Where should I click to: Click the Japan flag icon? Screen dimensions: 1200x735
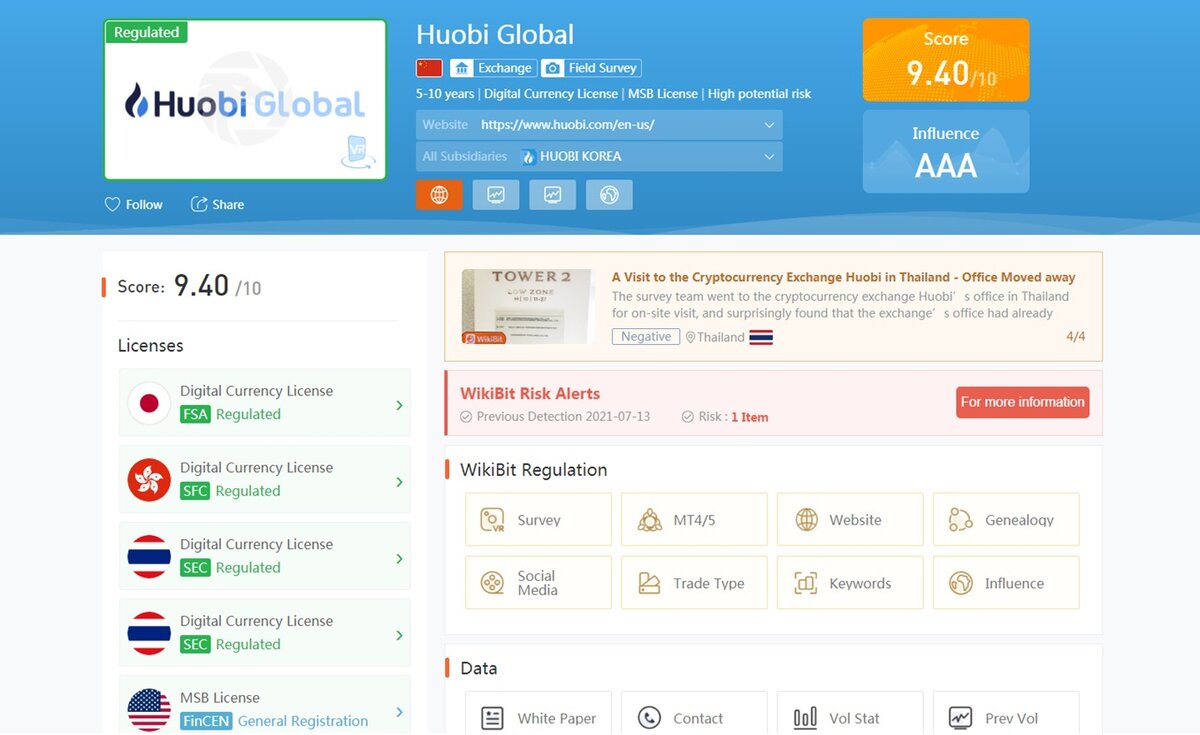(149, 403)
